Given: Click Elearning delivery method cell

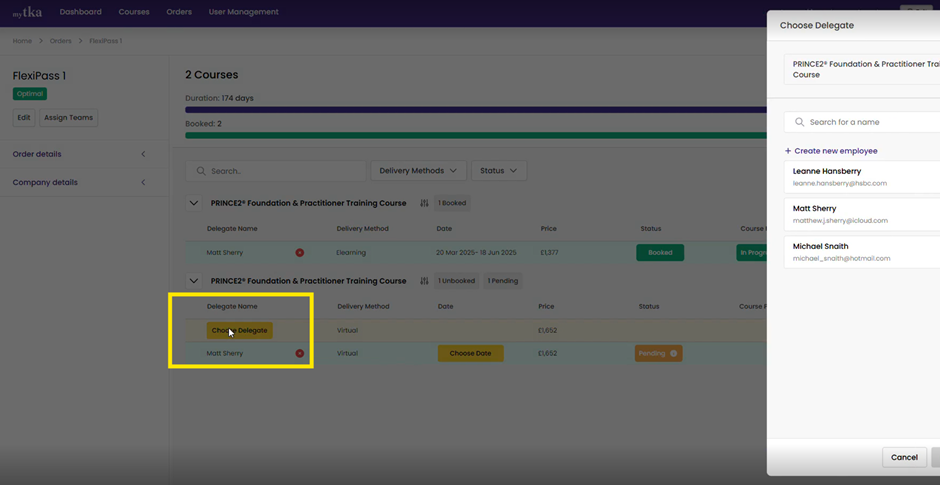Looking at the screenshot, I should pos(351,252).
